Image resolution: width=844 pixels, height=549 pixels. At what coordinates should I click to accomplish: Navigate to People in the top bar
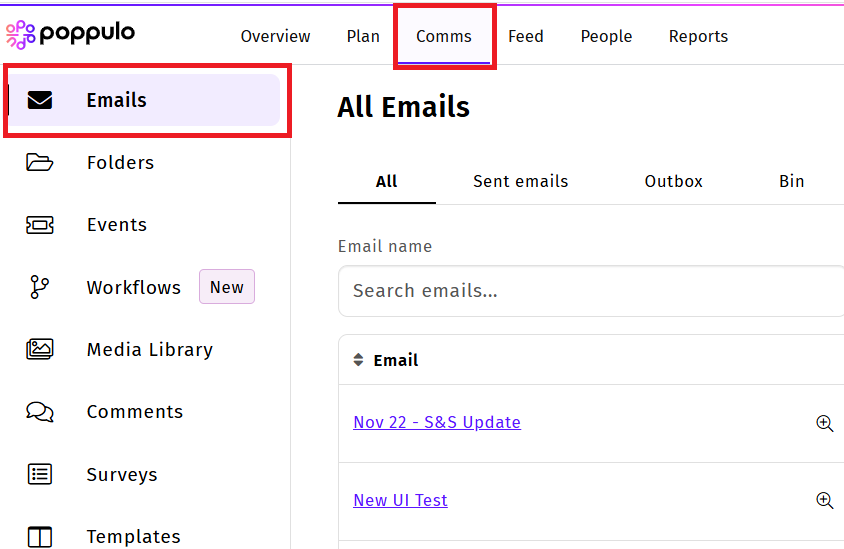pyautogui.click(x=606, y=36)
